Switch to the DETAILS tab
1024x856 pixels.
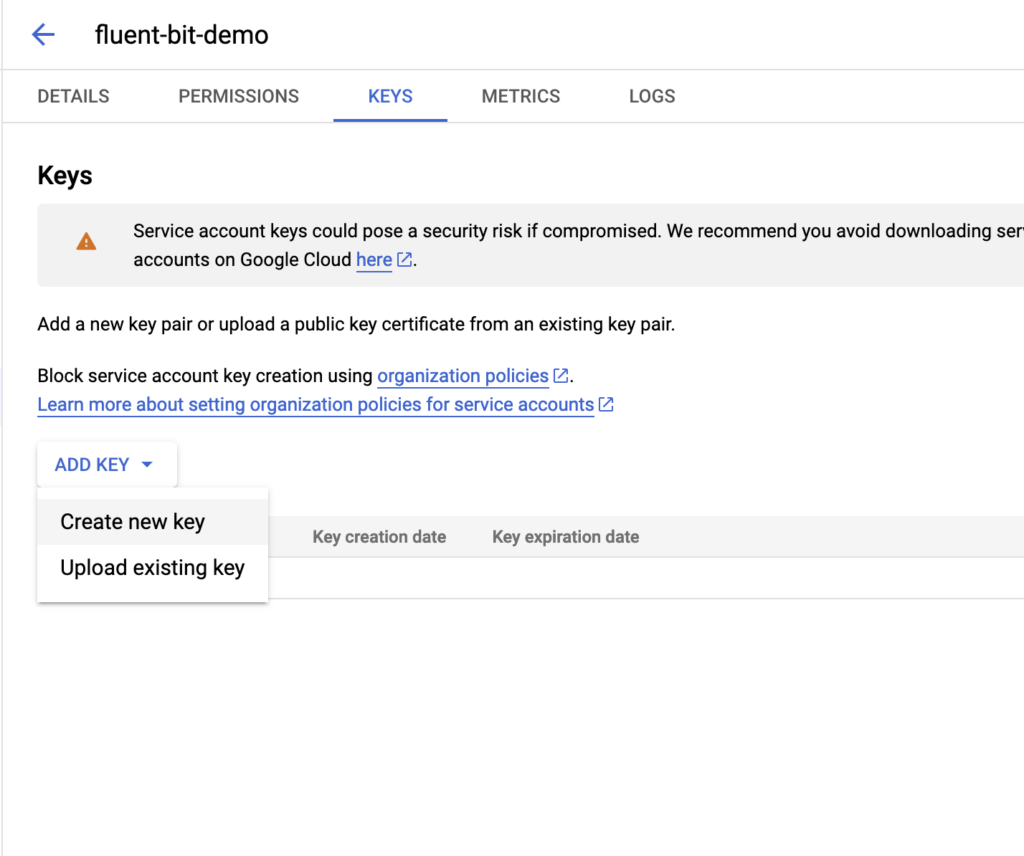click(x=73, y=97)
